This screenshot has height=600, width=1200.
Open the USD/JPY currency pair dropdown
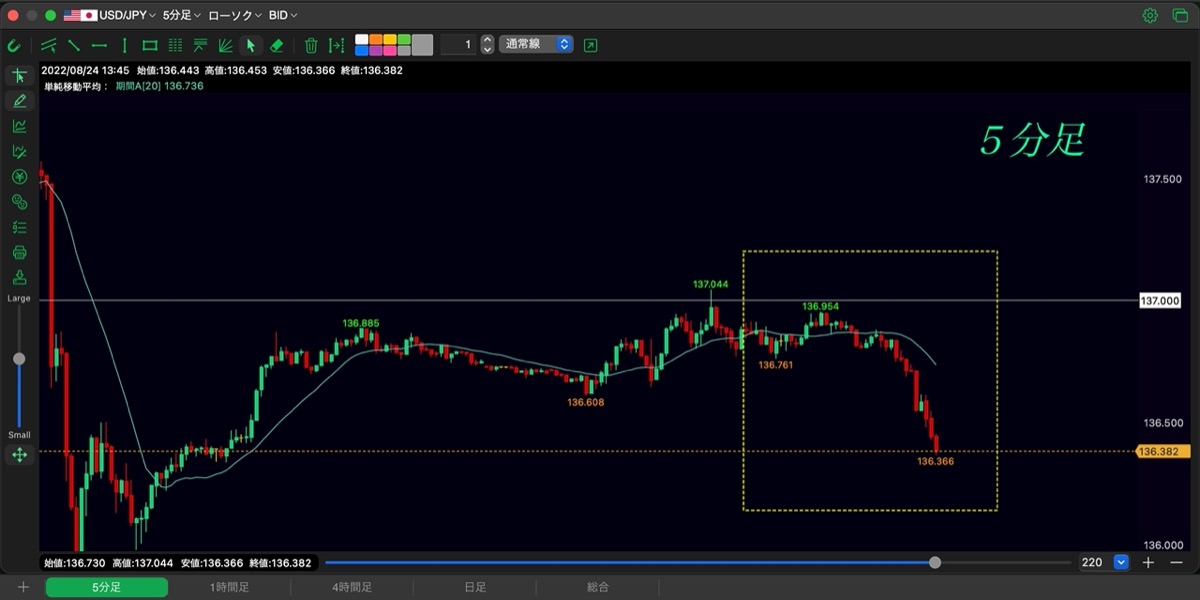tap(110, 15)
